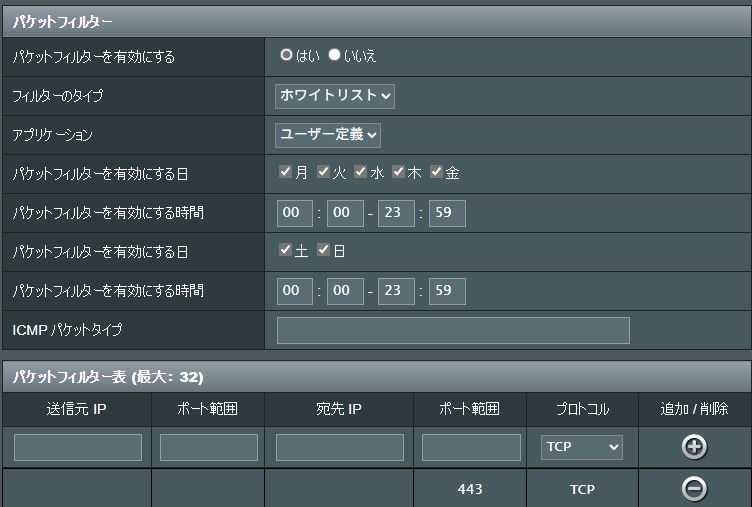Select the はい radio button
The height and width of the screenshot is (507, 752).
point(286,55)
